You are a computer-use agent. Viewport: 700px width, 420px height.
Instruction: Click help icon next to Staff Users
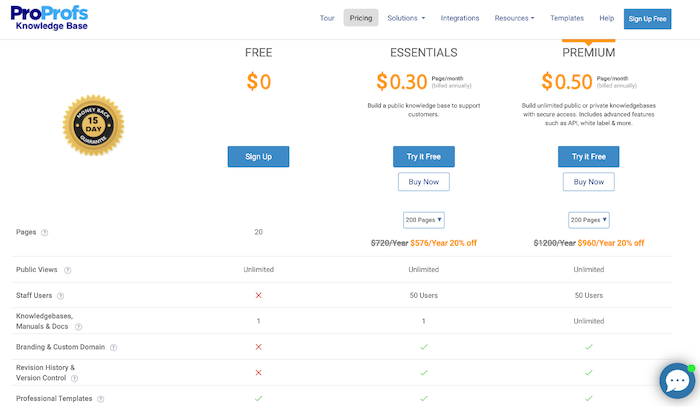pyautogui.click(x=61, y=296)
